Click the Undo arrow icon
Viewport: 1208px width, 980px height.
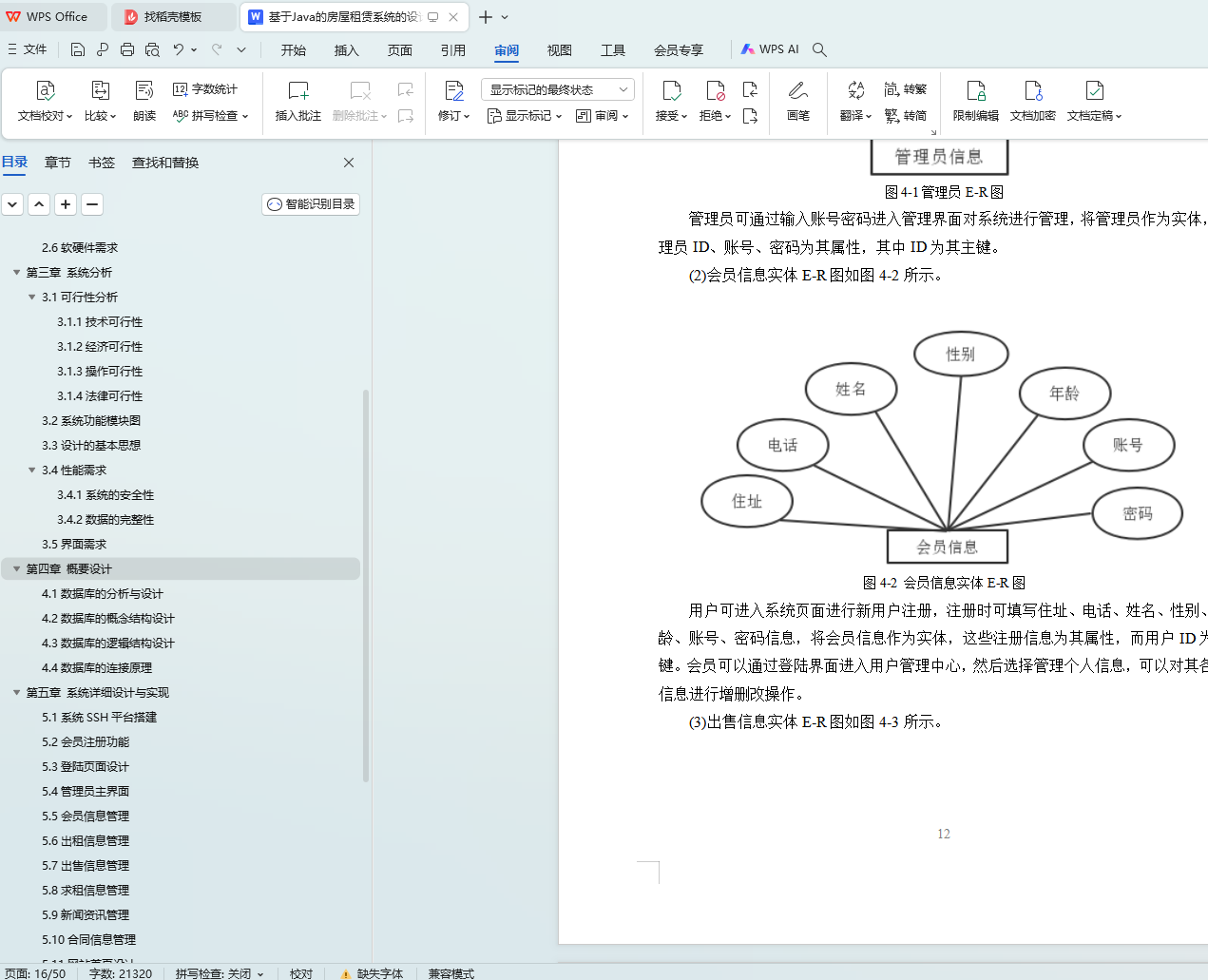(178, 49)
